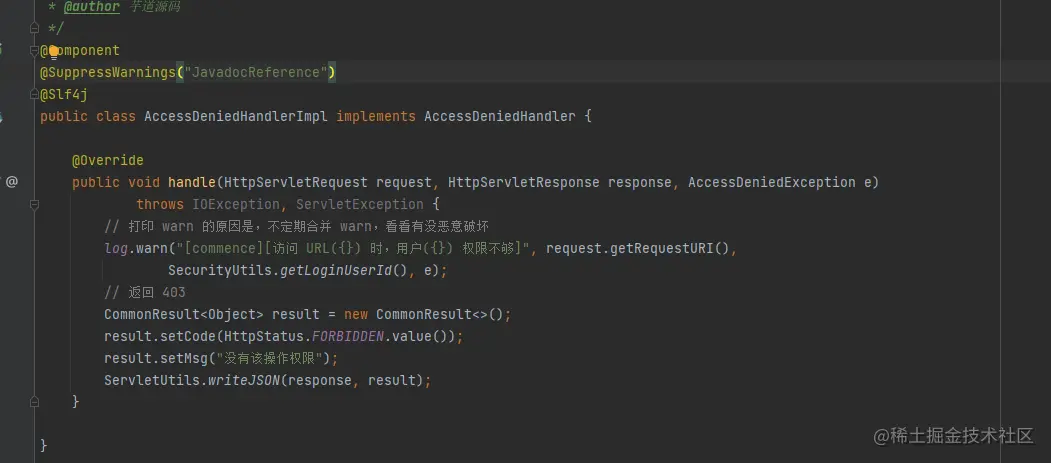Toggle fold marker next to @Slf4j annotation
Image resolution: width=1051 pixels, height=463 pixels.
click(34, 94)
